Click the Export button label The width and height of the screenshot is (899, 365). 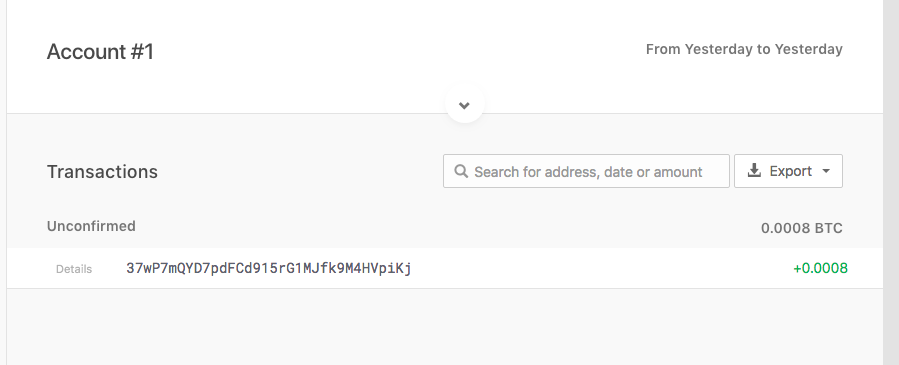(x=790, y=171)
